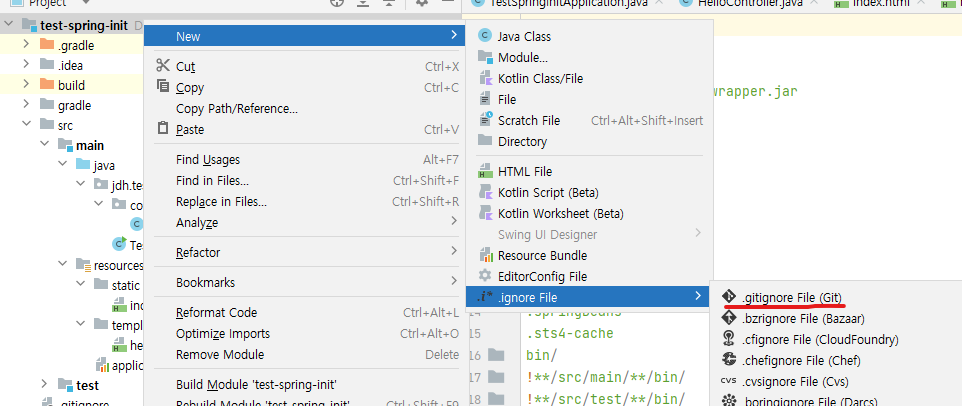Open the New submenu entry
The image size is (962, 406).
coord(306,36)
